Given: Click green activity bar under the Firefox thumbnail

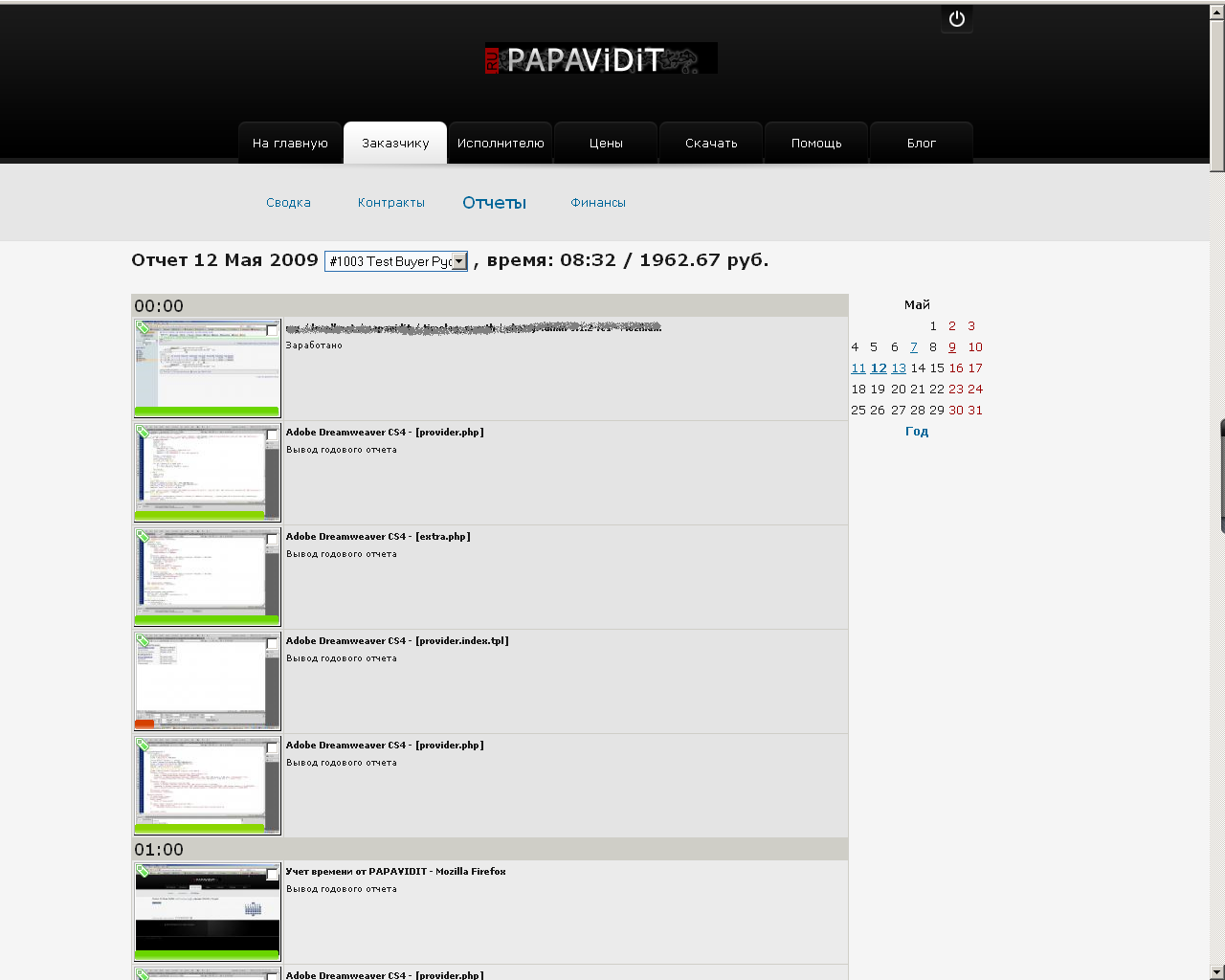Looking at the screenshot, I should 207,955.
